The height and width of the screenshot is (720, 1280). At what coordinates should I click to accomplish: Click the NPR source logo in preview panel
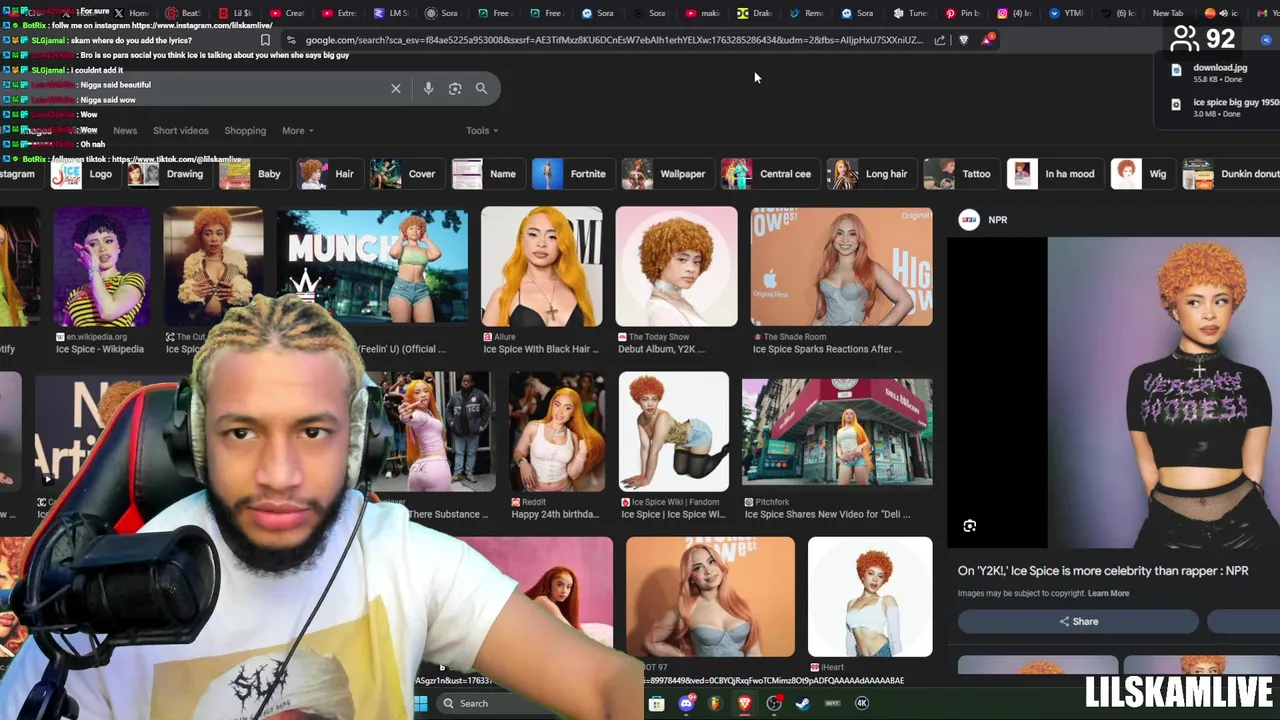tap(968, 220)
